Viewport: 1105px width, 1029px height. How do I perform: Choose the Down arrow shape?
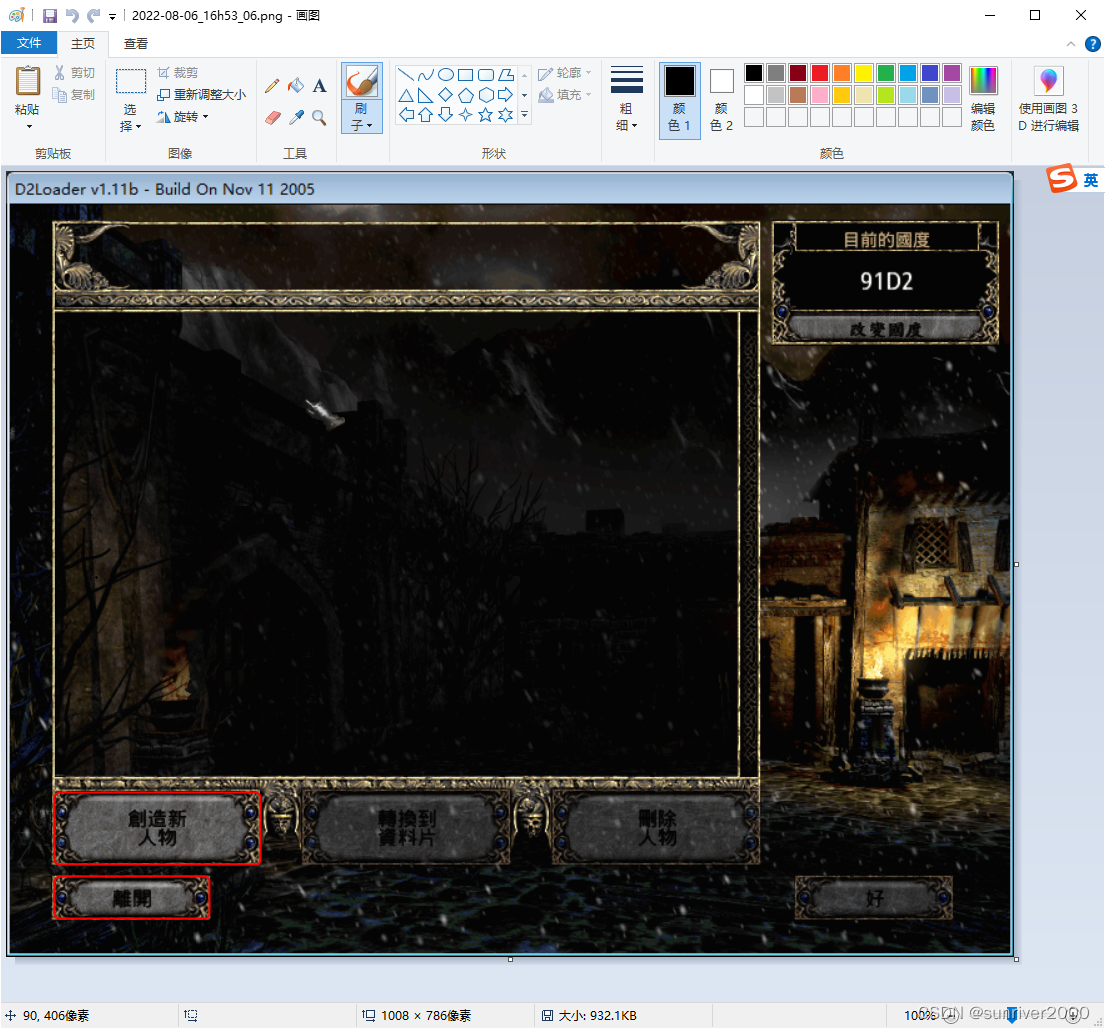pos(445,115)
